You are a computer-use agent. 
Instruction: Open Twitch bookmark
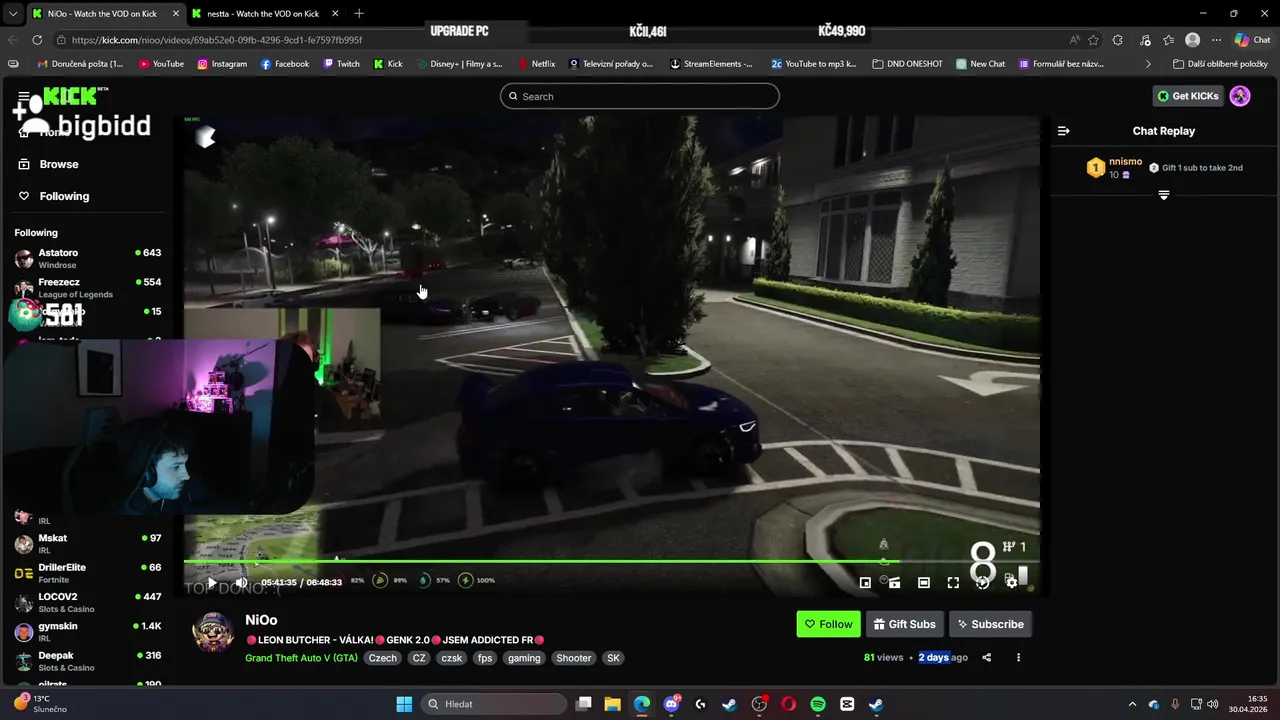(341, 64)
